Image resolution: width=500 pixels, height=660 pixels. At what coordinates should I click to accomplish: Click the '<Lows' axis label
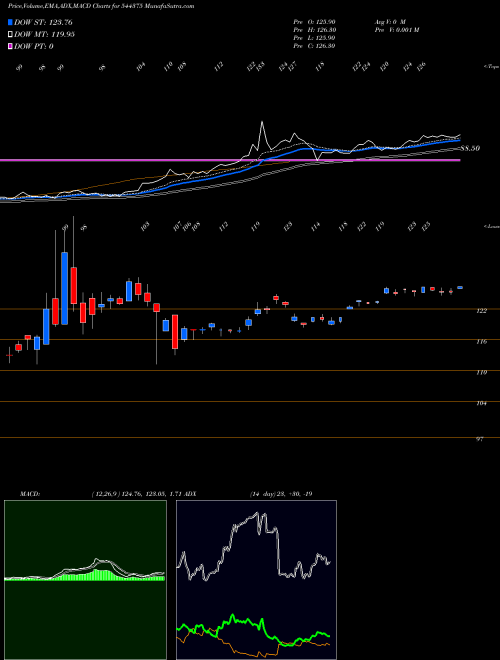(491, 226)
